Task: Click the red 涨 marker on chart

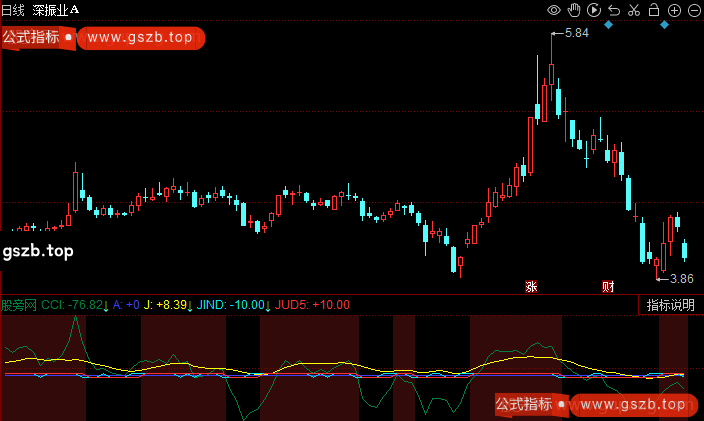Action: click(x=531, y=286)
